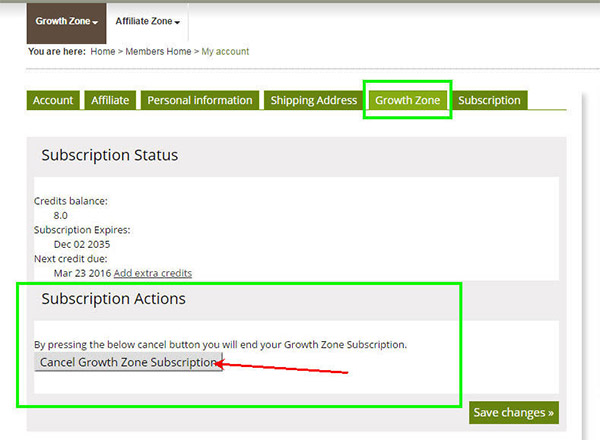The image size is (600, 440).
Task: Click the Subscription Status heading
Action: (110, 155)
